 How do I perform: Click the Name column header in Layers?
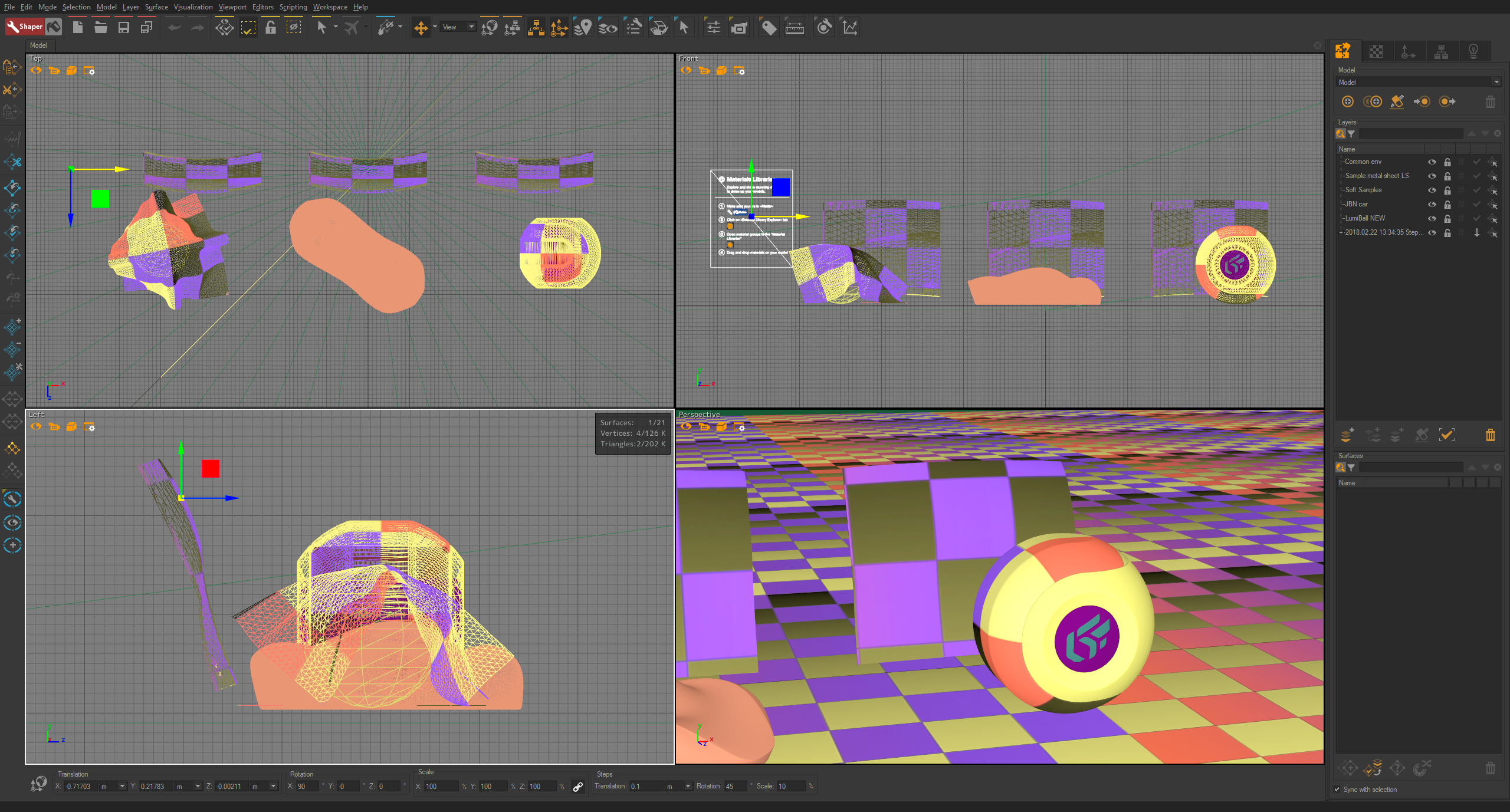click(x=1380, y=149)
